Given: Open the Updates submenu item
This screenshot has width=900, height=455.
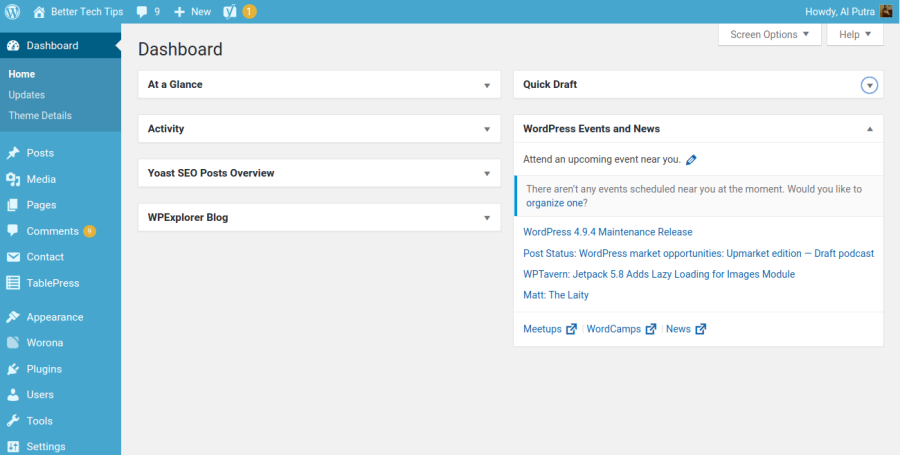Looking at the screenshot, I should coord(27,95).
